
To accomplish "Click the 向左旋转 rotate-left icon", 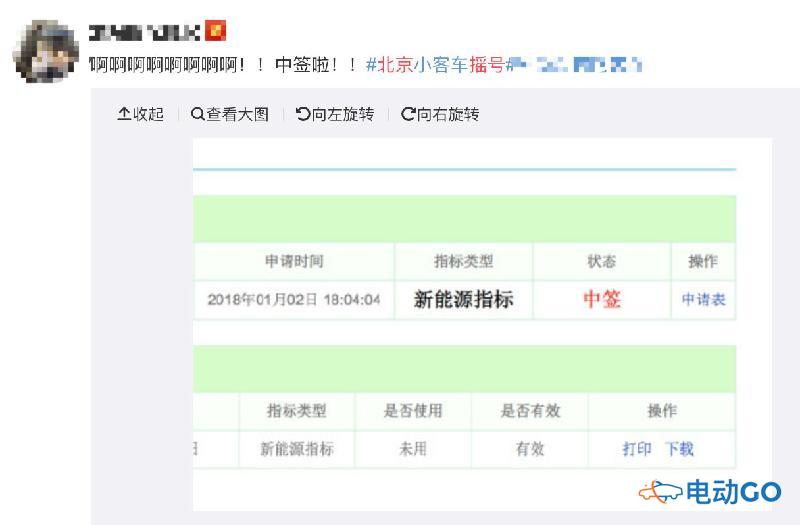I will [303, 114].
